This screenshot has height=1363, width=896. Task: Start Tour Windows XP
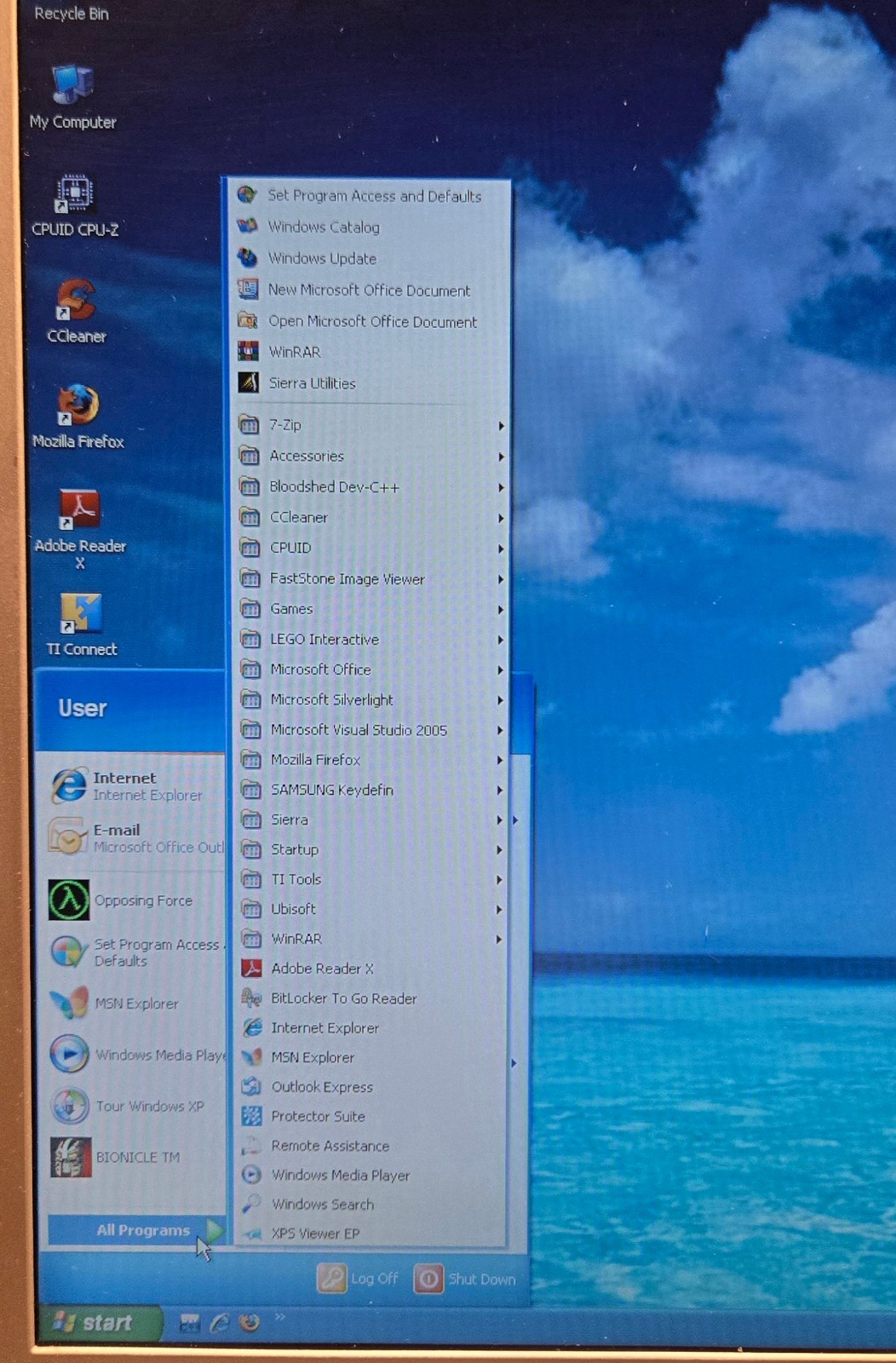click(x=127, y=1106)
